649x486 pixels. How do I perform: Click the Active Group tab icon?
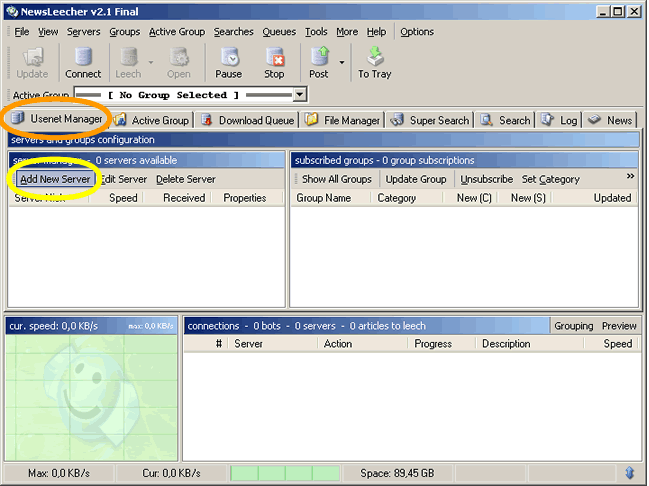tap(120, 120)
